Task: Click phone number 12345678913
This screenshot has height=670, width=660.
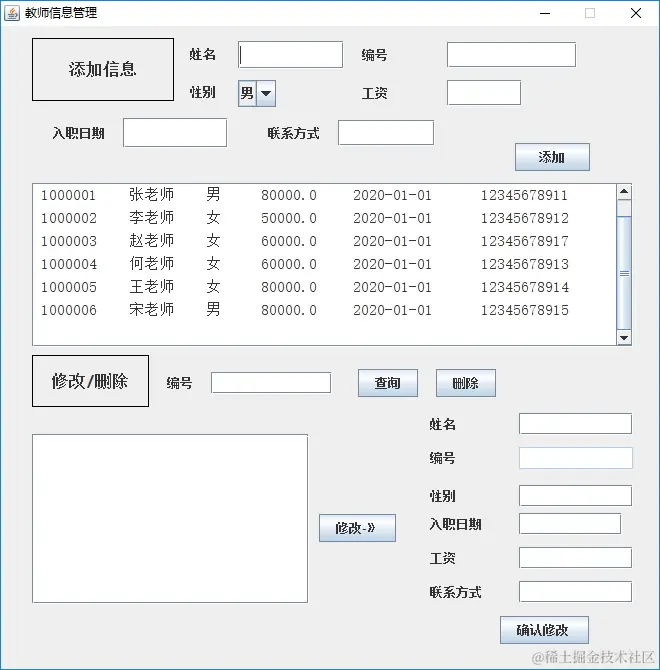Action: [x=525, y=264]
